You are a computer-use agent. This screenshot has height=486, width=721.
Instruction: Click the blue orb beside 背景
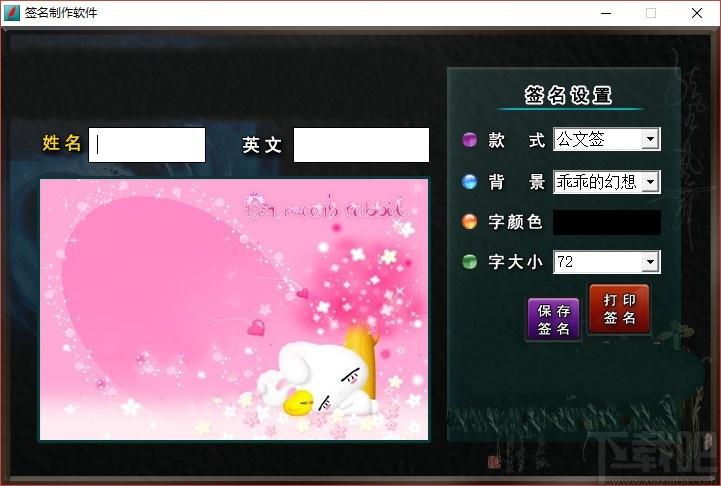(x=469, y=182)
